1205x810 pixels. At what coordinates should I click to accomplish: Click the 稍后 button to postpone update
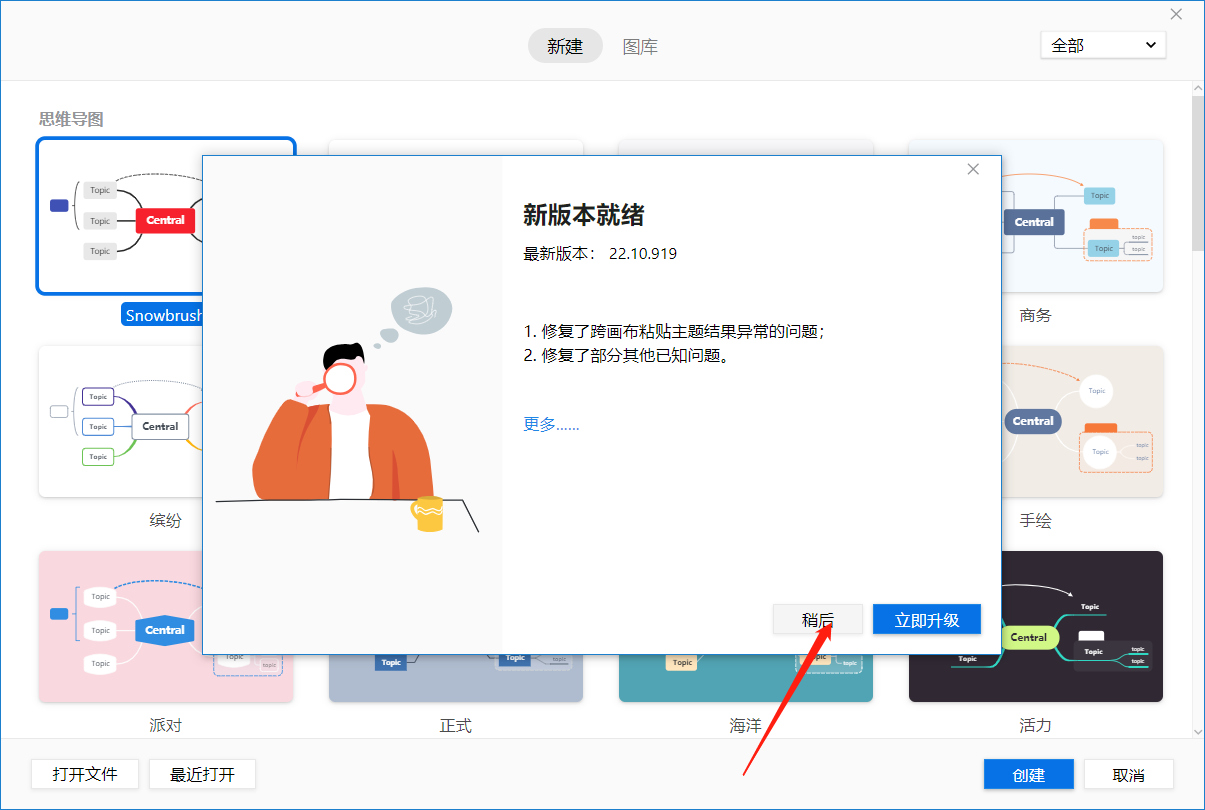(x=817, y=619)
